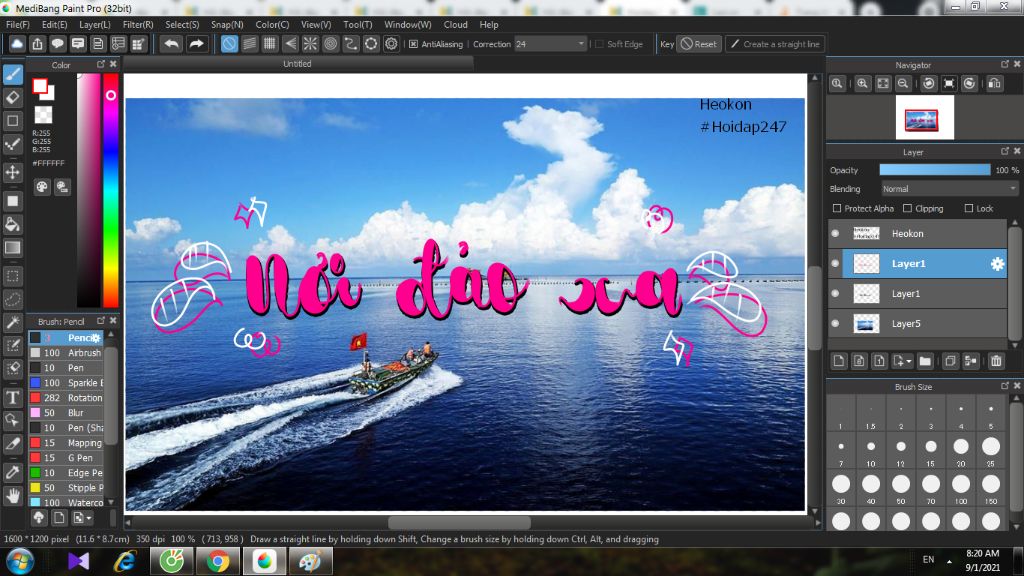Open settings gear on highlighted Layer1

(997, 264)
